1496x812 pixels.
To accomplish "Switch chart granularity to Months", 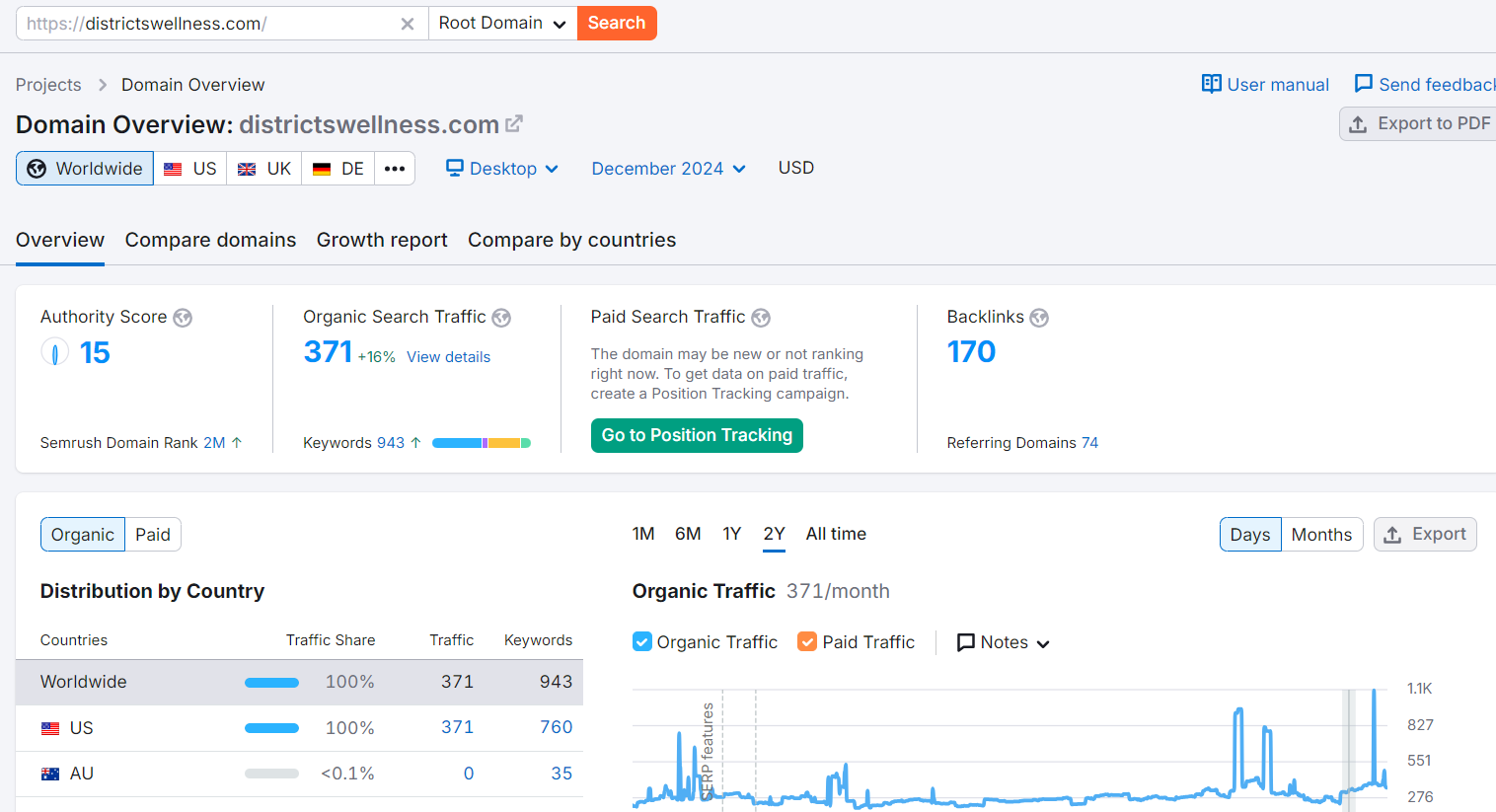I will click(1321, 535).
